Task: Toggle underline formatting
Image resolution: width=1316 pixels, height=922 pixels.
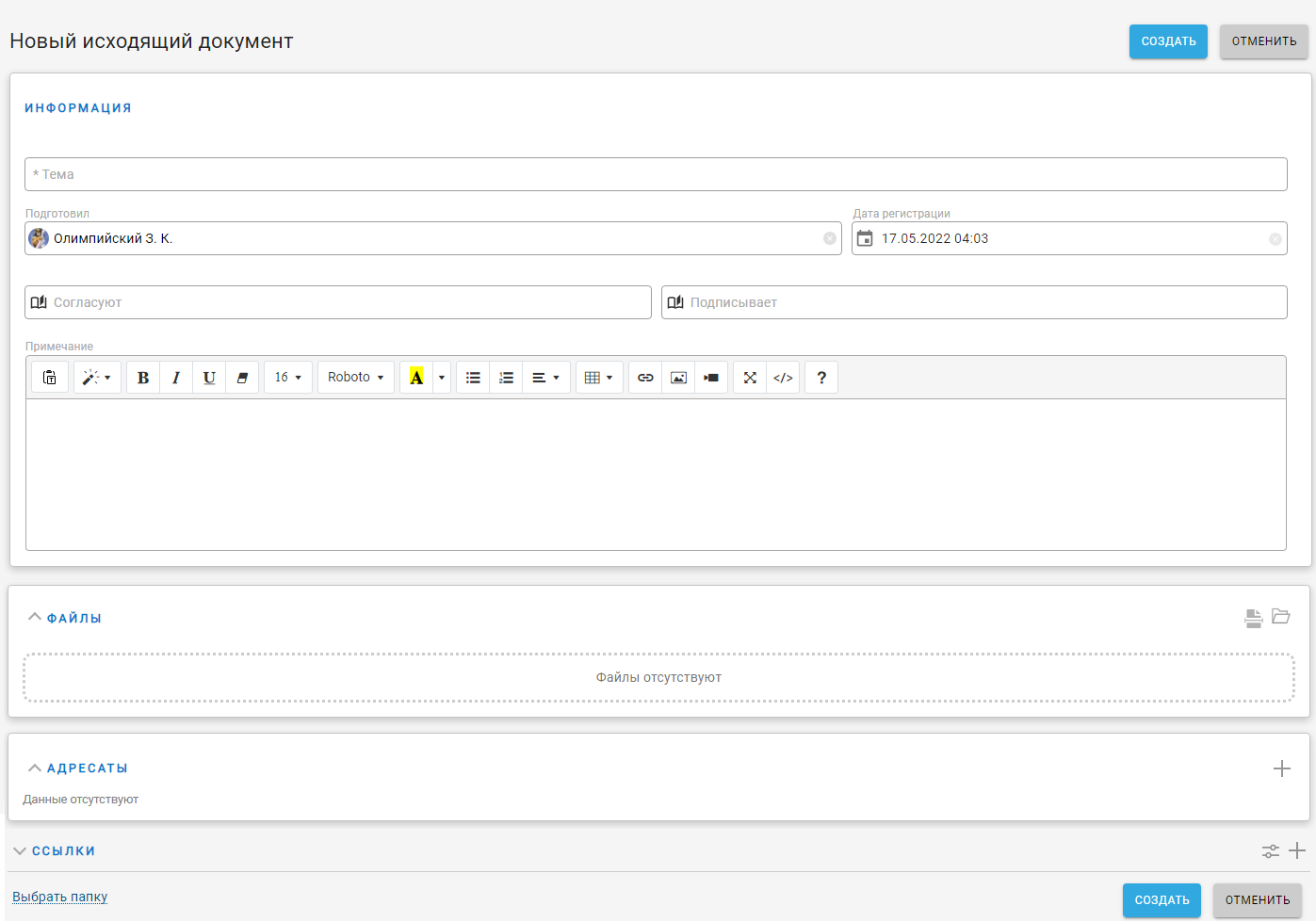Action: click(209, 378)
